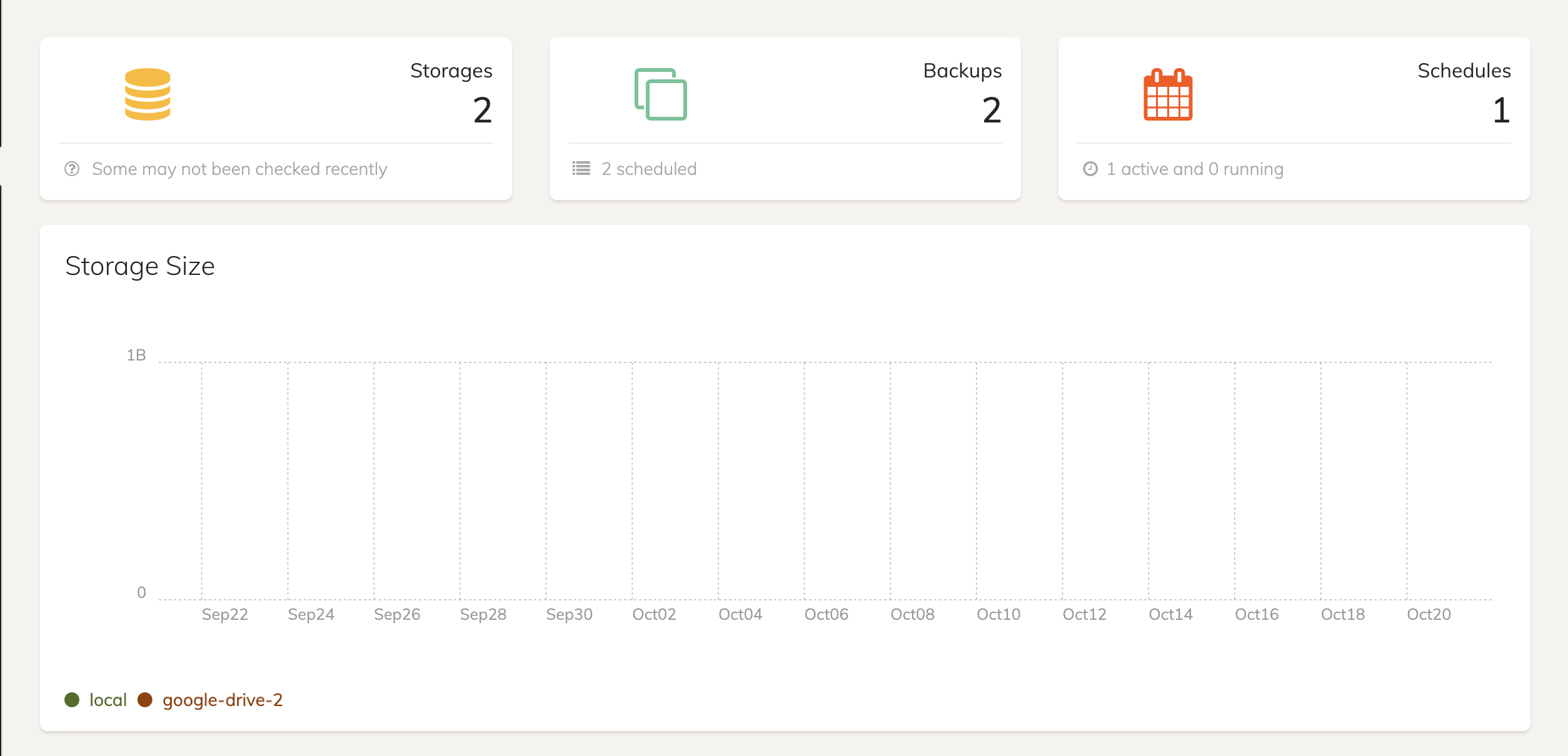Open the Schedules card title
Image resolution: width=1568 pixels, height=756 pixels.
click(x=1464, y=71)
